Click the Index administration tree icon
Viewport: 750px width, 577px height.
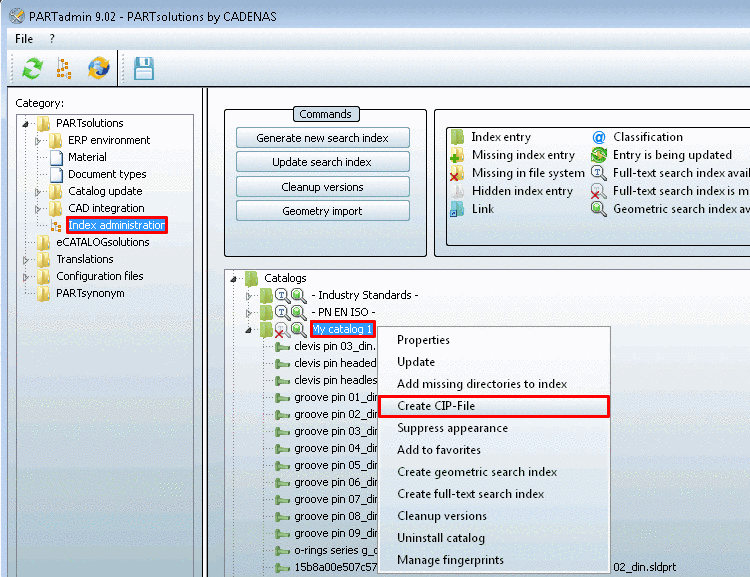coord(56,225)
